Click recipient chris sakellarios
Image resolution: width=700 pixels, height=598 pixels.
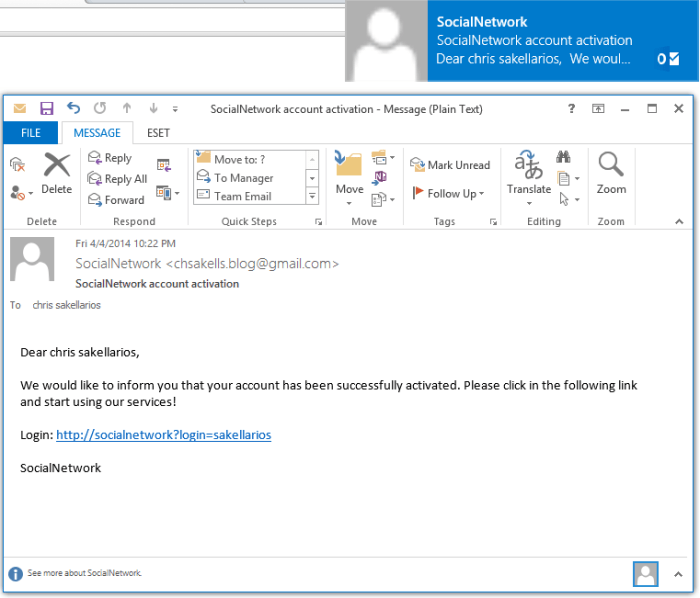(x=67, y=305)
